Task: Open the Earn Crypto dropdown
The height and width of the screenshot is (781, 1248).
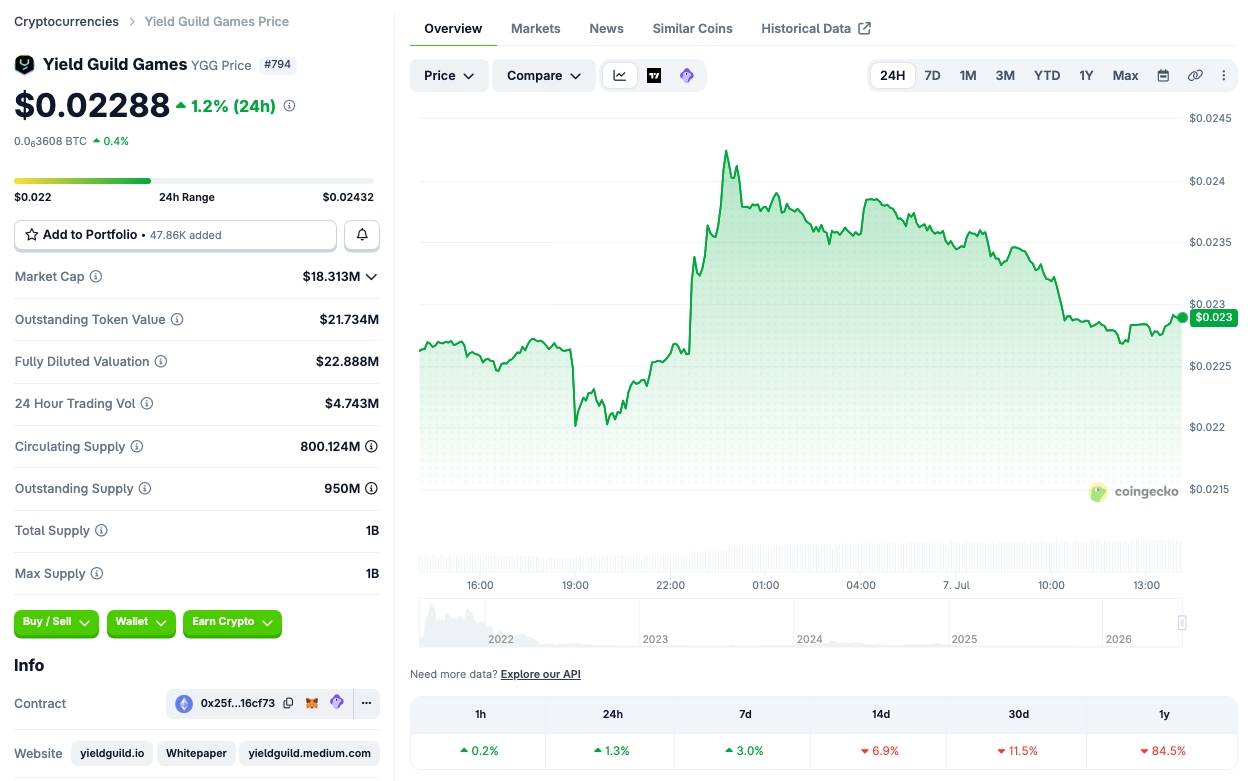Action: 232,622
